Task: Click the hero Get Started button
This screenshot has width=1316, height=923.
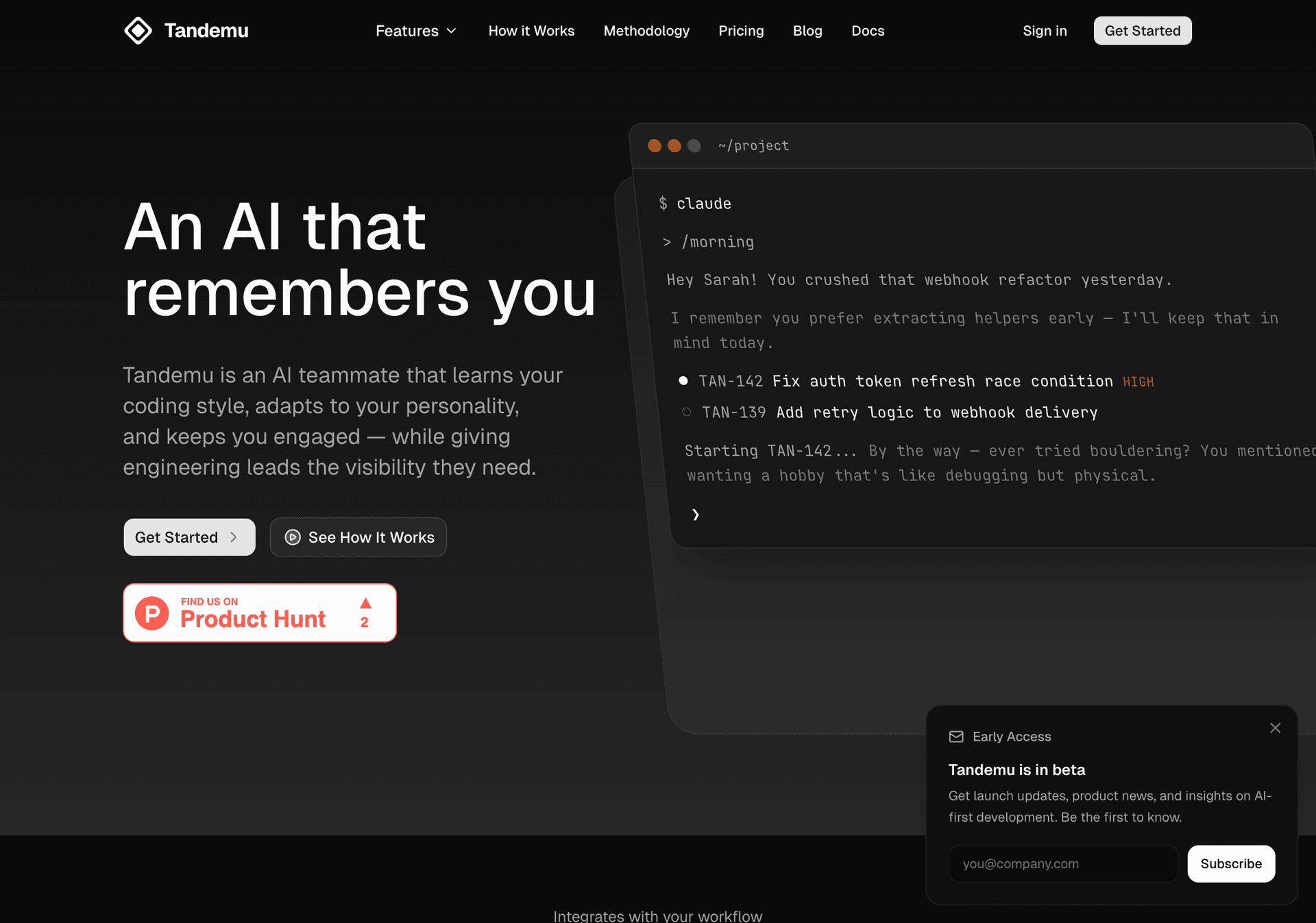Action: [189, 537]
